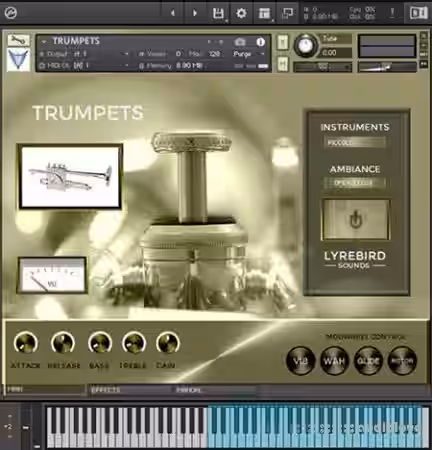Close instrument with top-right X button
Viewport: 432px width, 450px height.
tap(424, 36)
